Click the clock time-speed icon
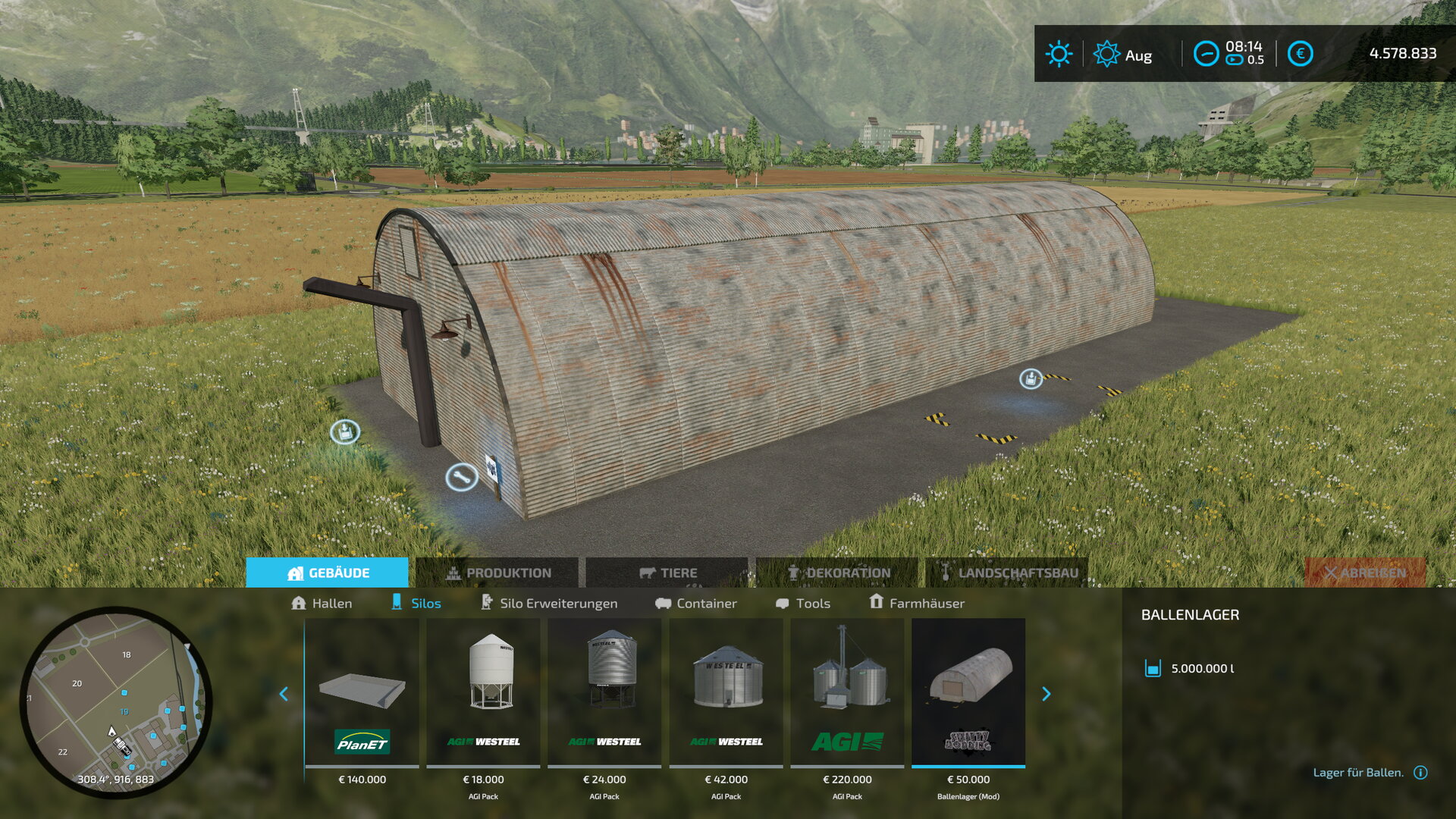 (1206, 54)
